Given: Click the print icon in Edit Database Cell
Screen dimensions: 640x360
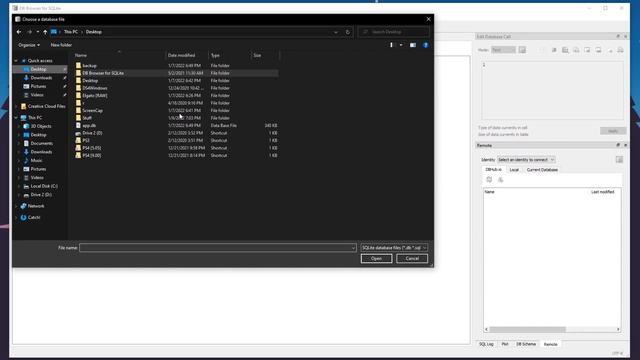Looking at the screenshot, I should 620,50.
